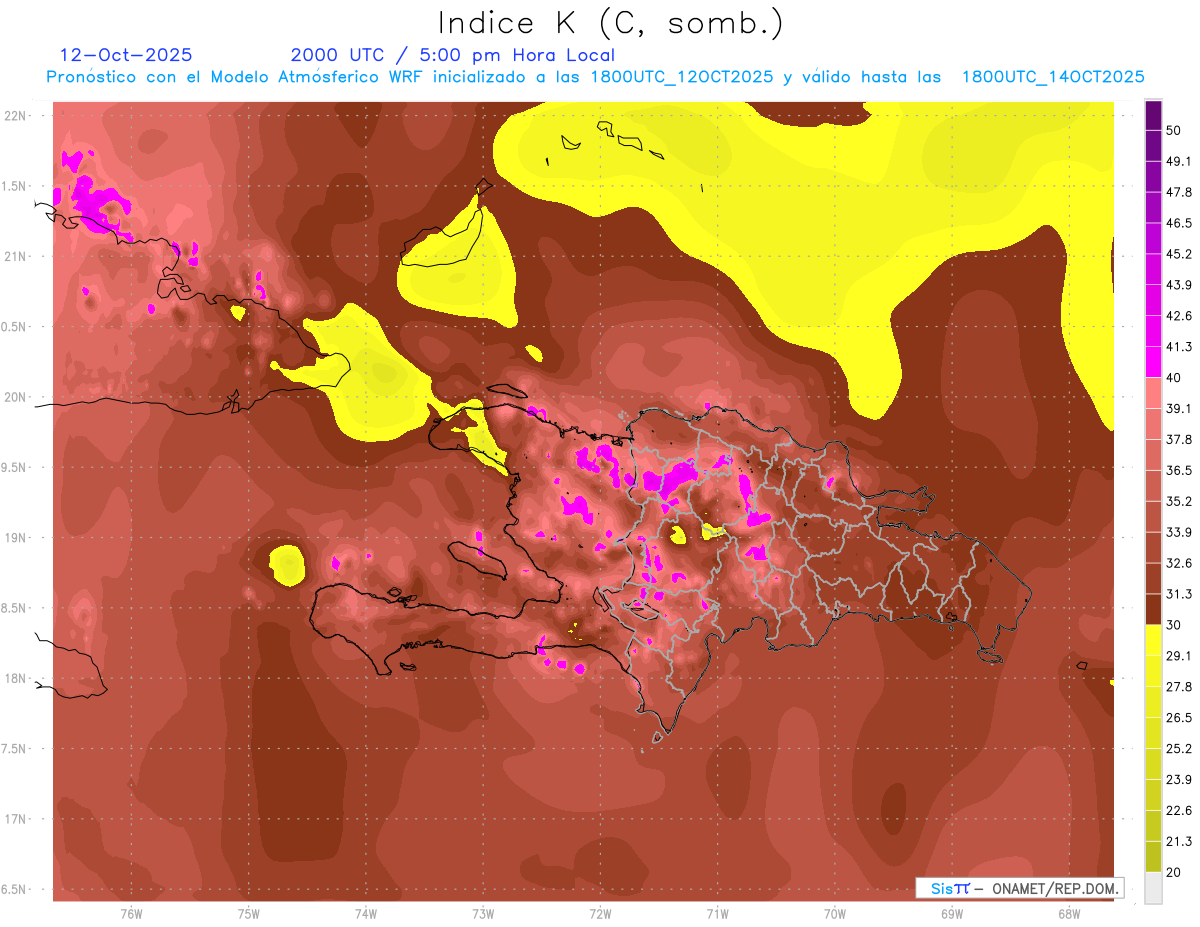The height and width of the screenshot is (927, 1200).
Task: Click the colorbar value label '23.9'
Action: pyautogui.click(x=1179, y=779)
